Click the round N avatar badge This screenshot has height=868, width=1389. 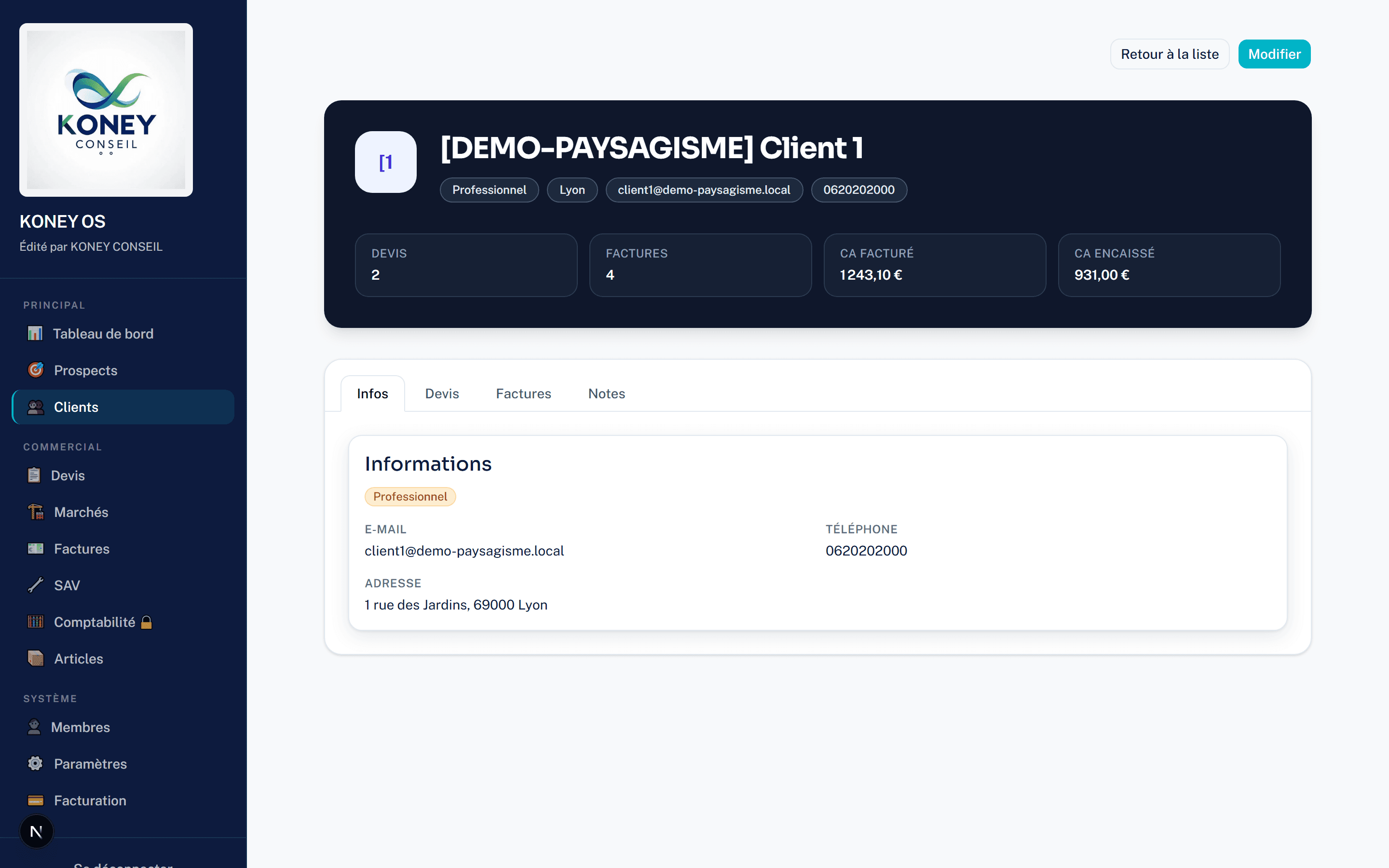pos(36,831)
